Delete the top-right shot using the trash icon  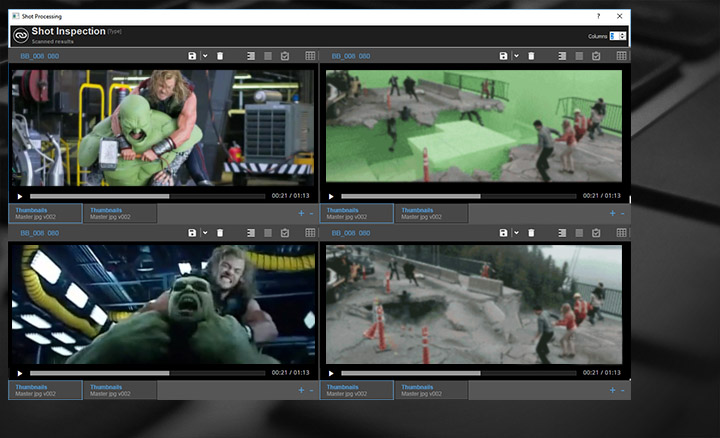click(x=531, y=56)
